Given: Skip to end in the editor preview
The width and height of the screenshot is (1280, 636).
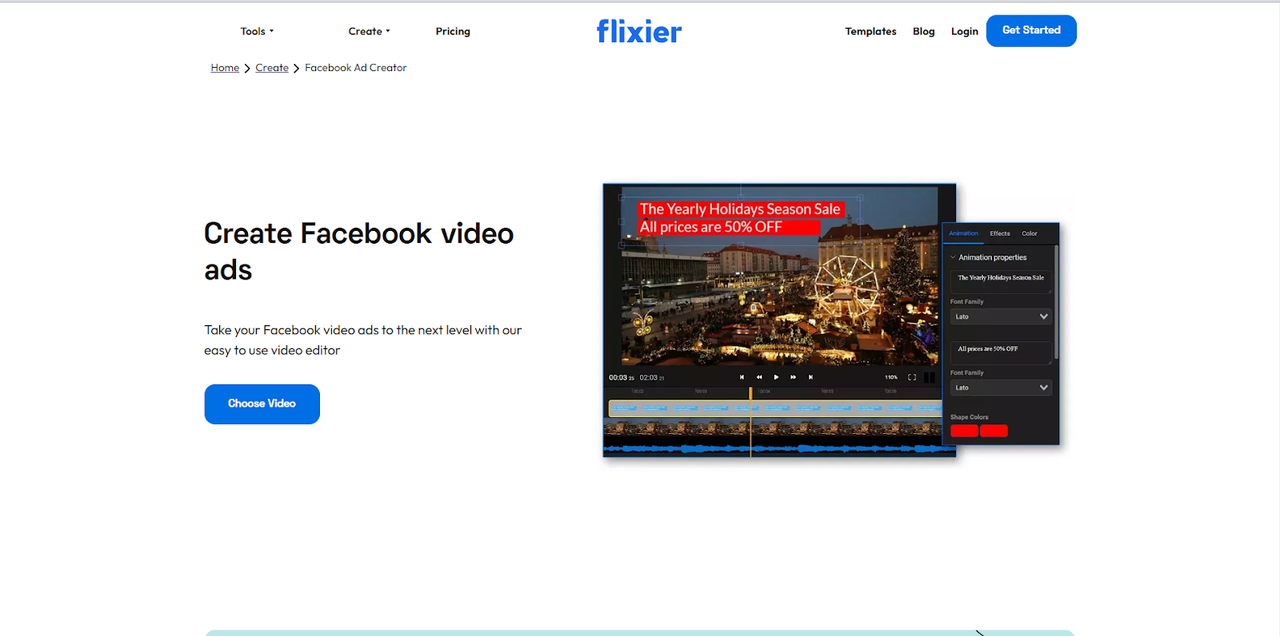Looking at the screenshot, I should (x=810, y=377).
